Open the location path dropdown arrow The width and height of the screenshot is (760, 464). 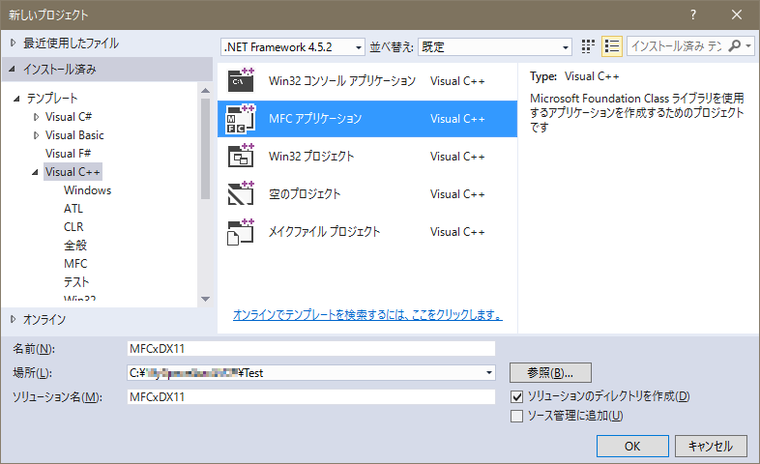pos(489,373)
